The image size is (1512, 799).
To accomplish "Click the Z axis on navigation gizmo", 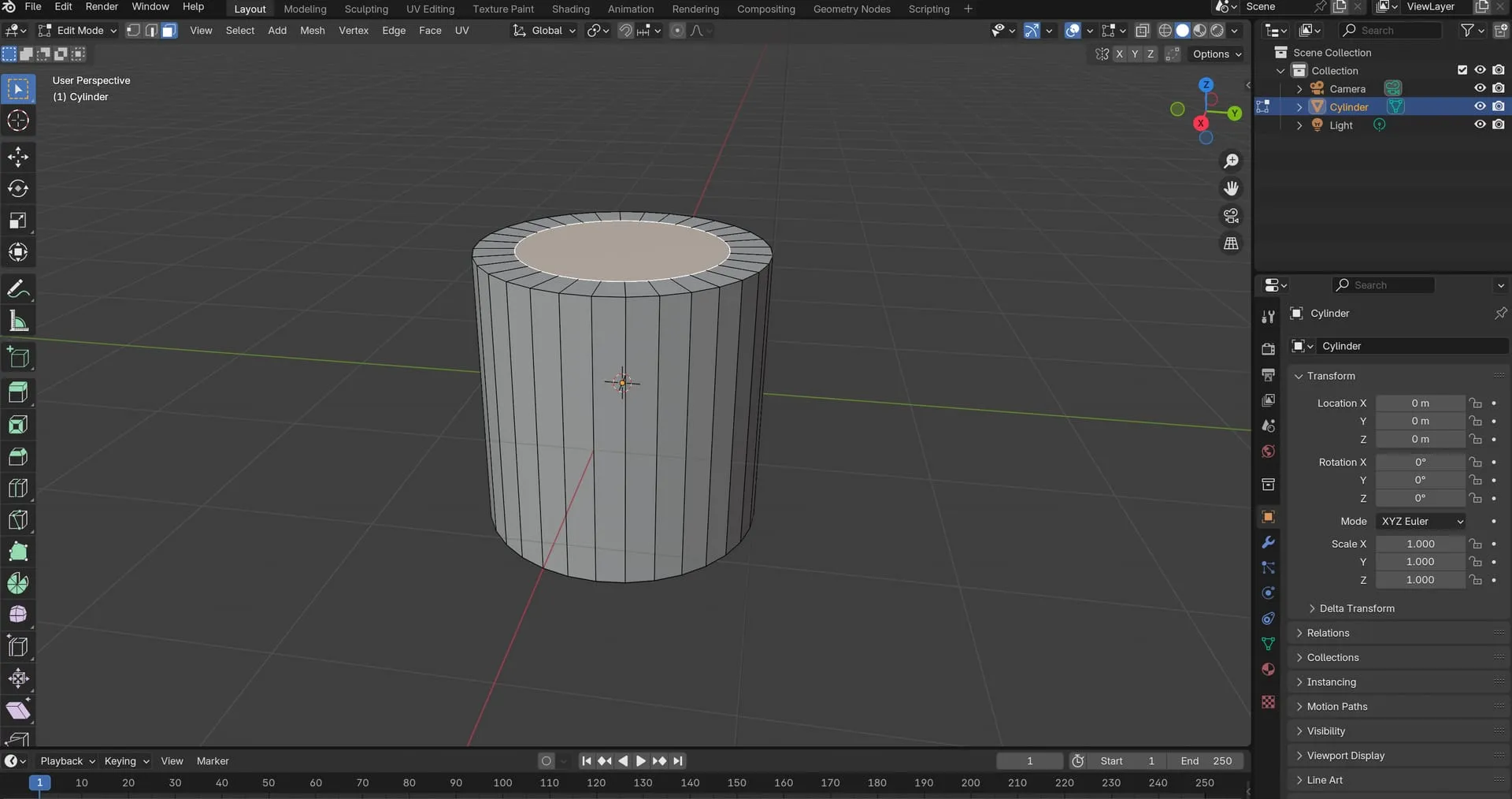I will tap(1206, 84).
